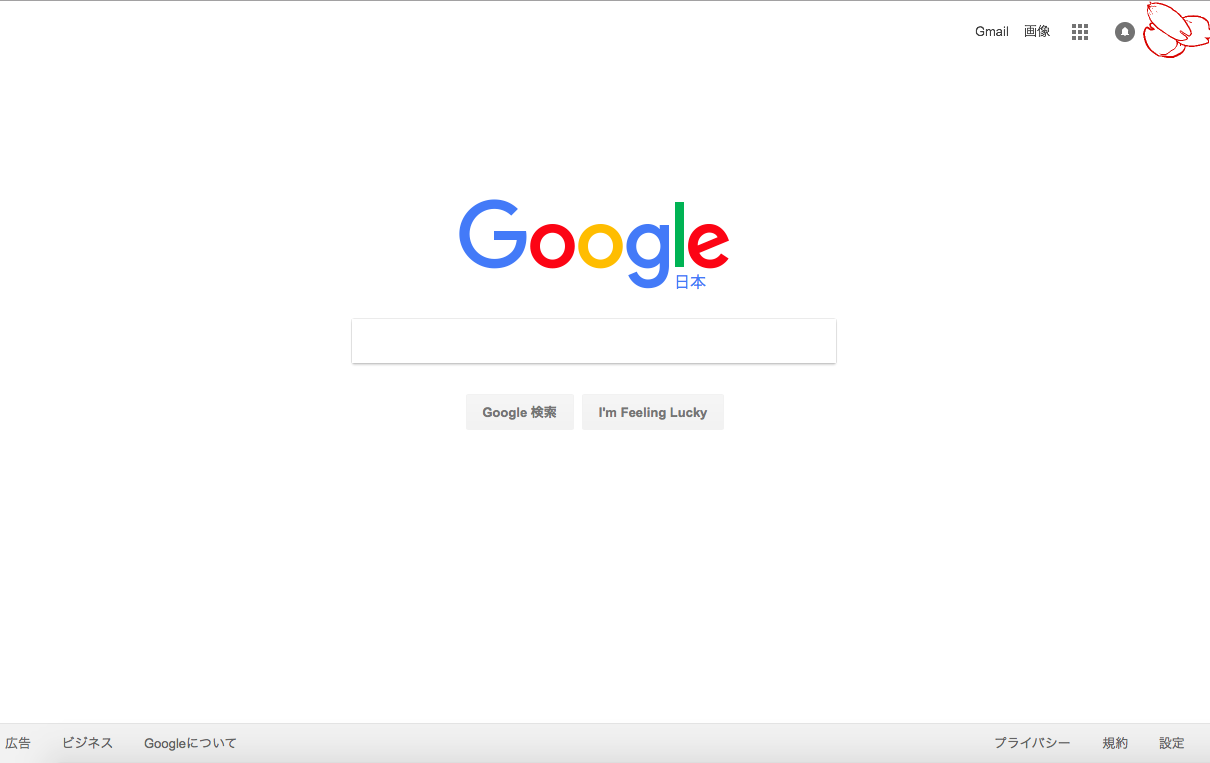Open the ビジネス footer link
This screenshot has width=1210, height=763.
[88, 743]
